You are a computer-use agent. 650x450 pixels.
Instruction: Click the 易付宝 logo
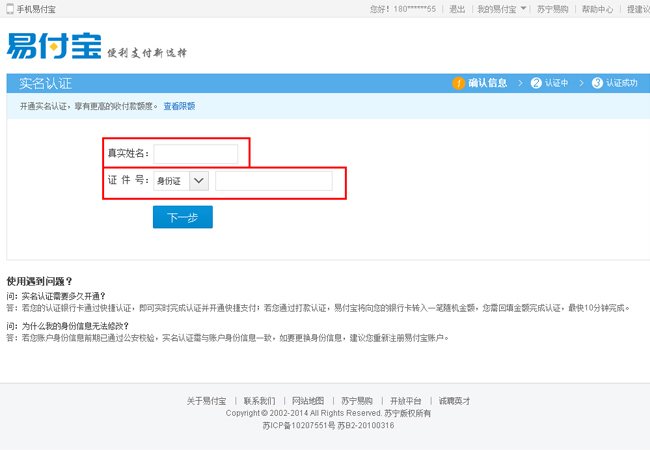tap(54, 46)
